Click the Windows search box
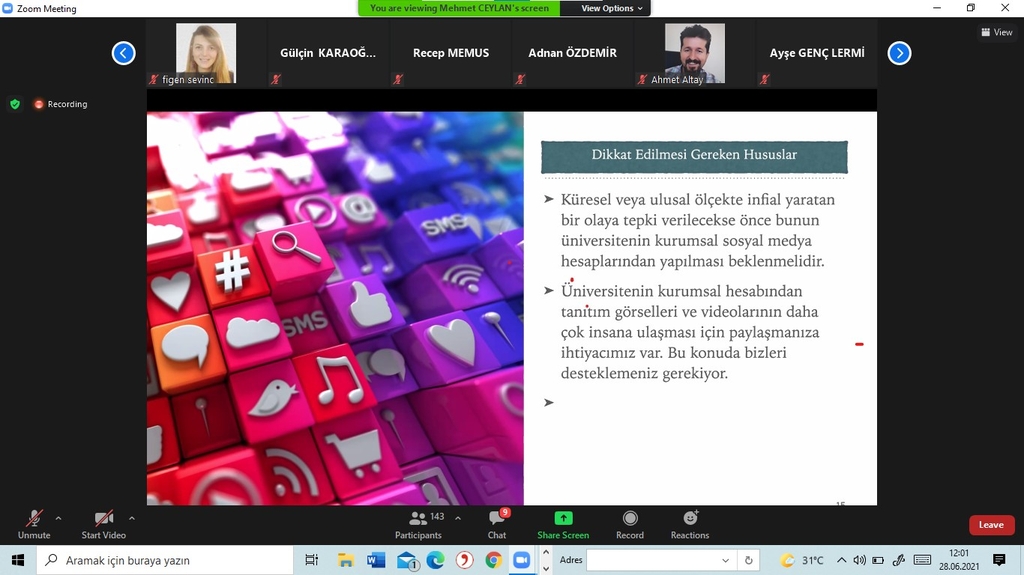 165,560
